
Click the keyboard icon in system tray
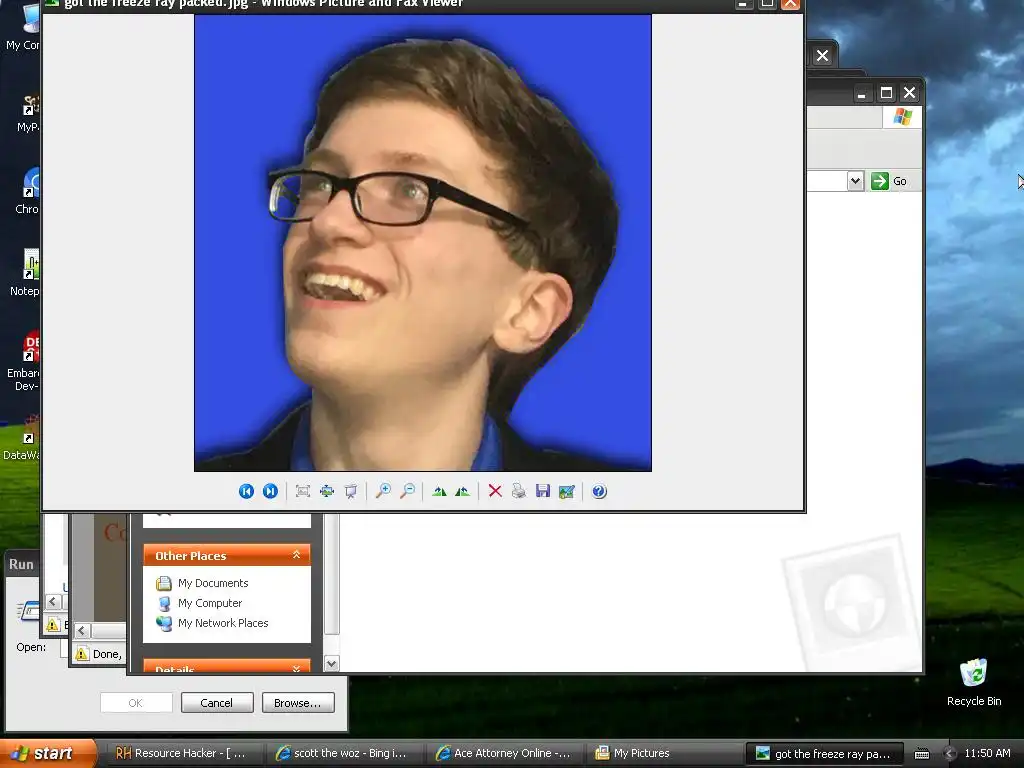click(921, 754)
